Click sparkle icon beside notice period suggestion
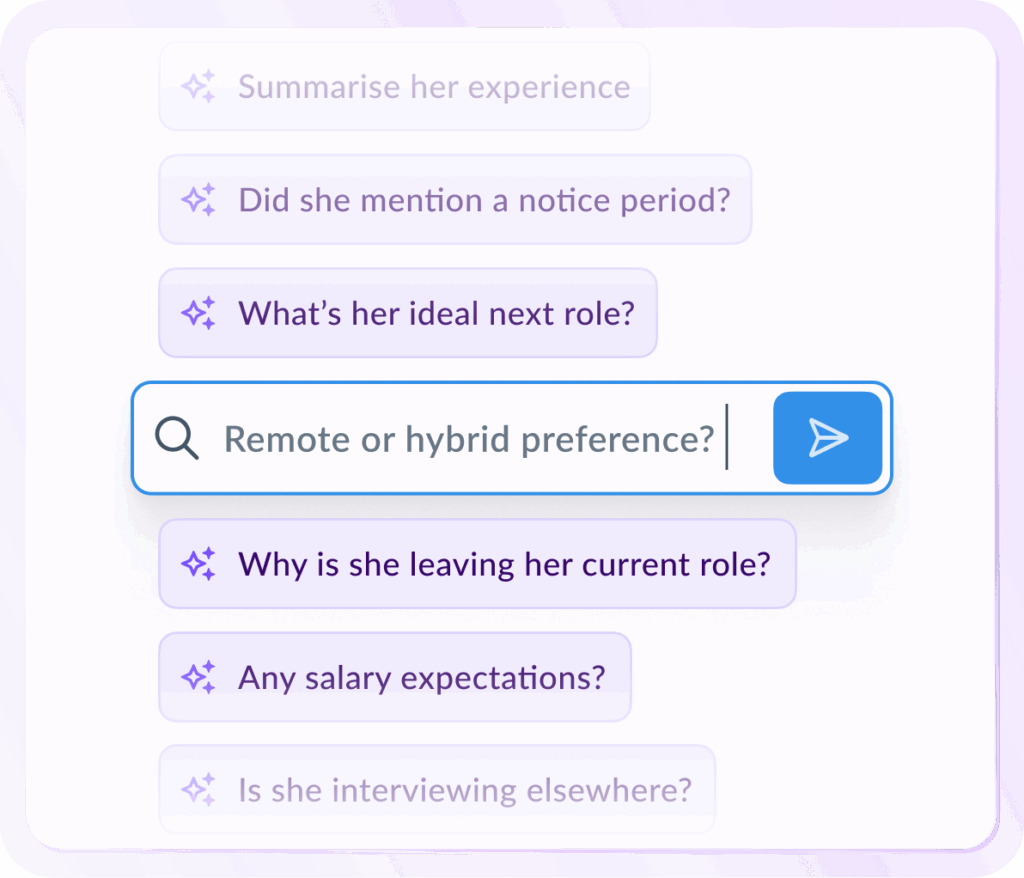1024x878 pixels. 197,200
